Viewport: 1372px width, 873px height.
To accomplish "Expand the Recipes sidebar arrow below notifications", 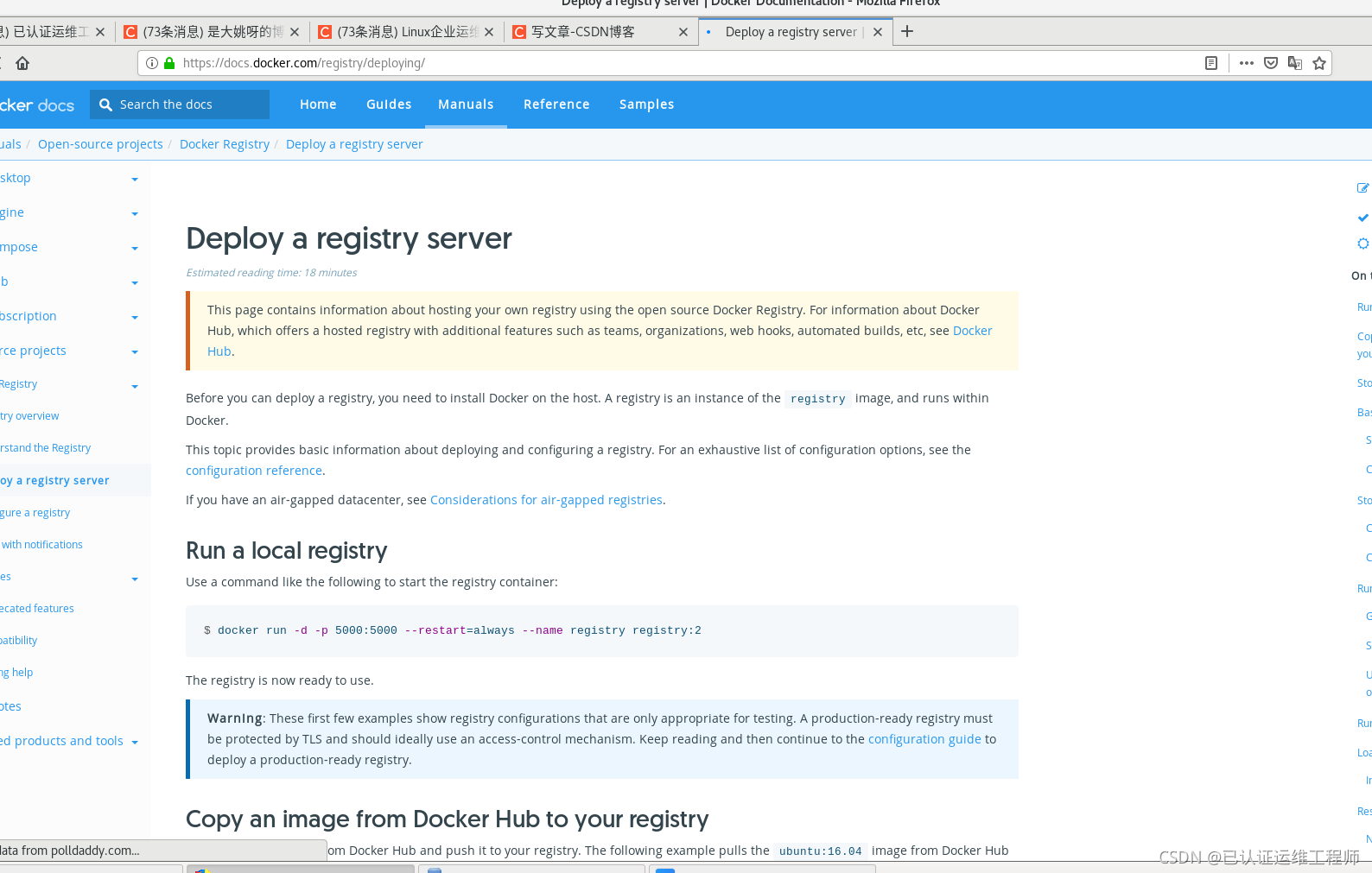I will pyautogui.click(x=135, y=579).
